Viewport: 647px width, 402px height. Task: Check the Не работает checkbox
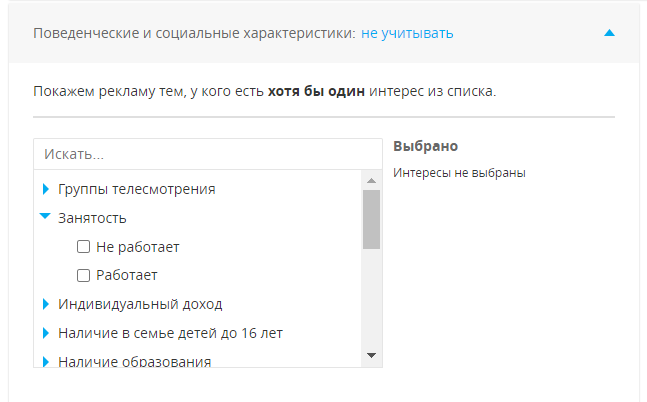(x=83, y=247)
